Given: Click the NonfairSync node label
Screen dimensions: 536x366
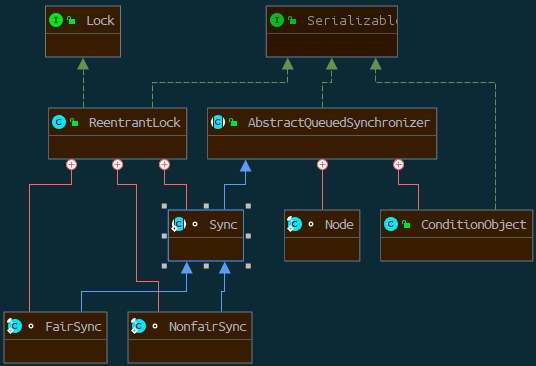Looking at the screenshot, I should tap(207, 326).
